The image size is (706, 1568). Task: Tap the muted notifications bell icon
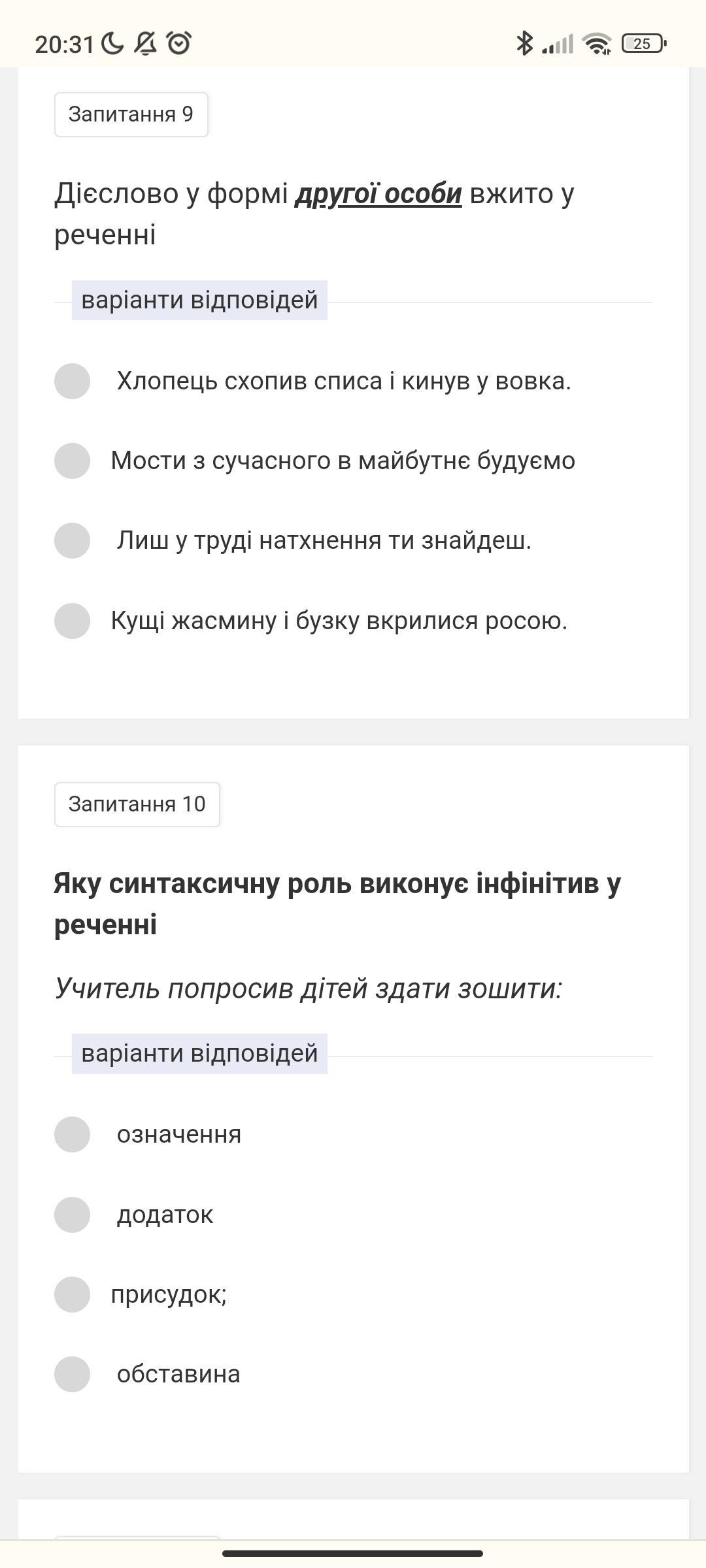pos(145,44)
